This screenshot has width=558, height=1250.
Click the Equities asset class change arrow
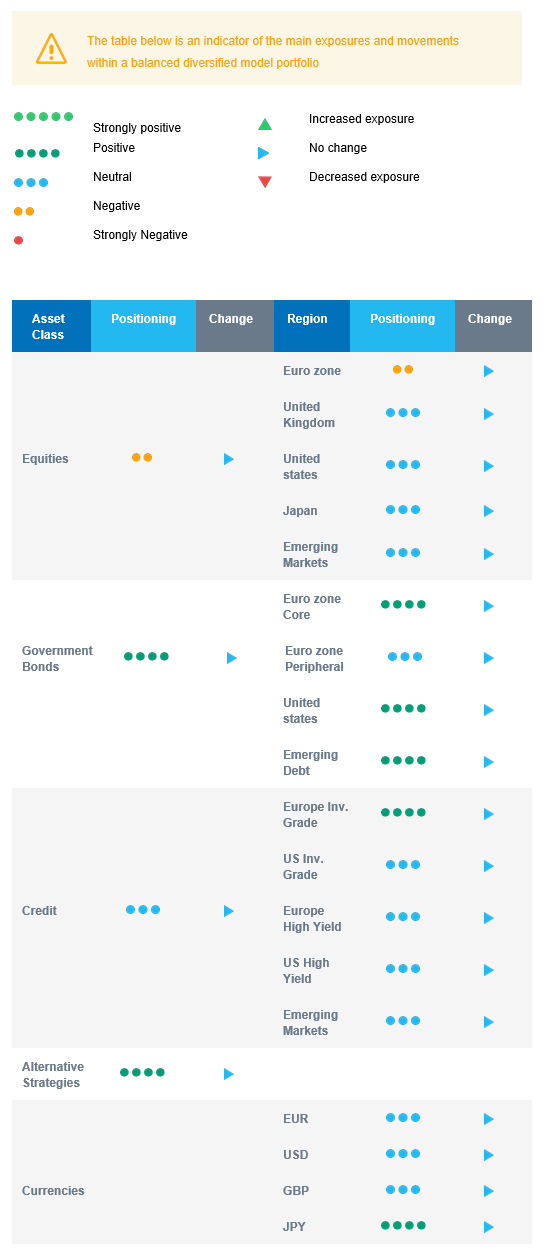pyautogui.click(x=229, y=459)
